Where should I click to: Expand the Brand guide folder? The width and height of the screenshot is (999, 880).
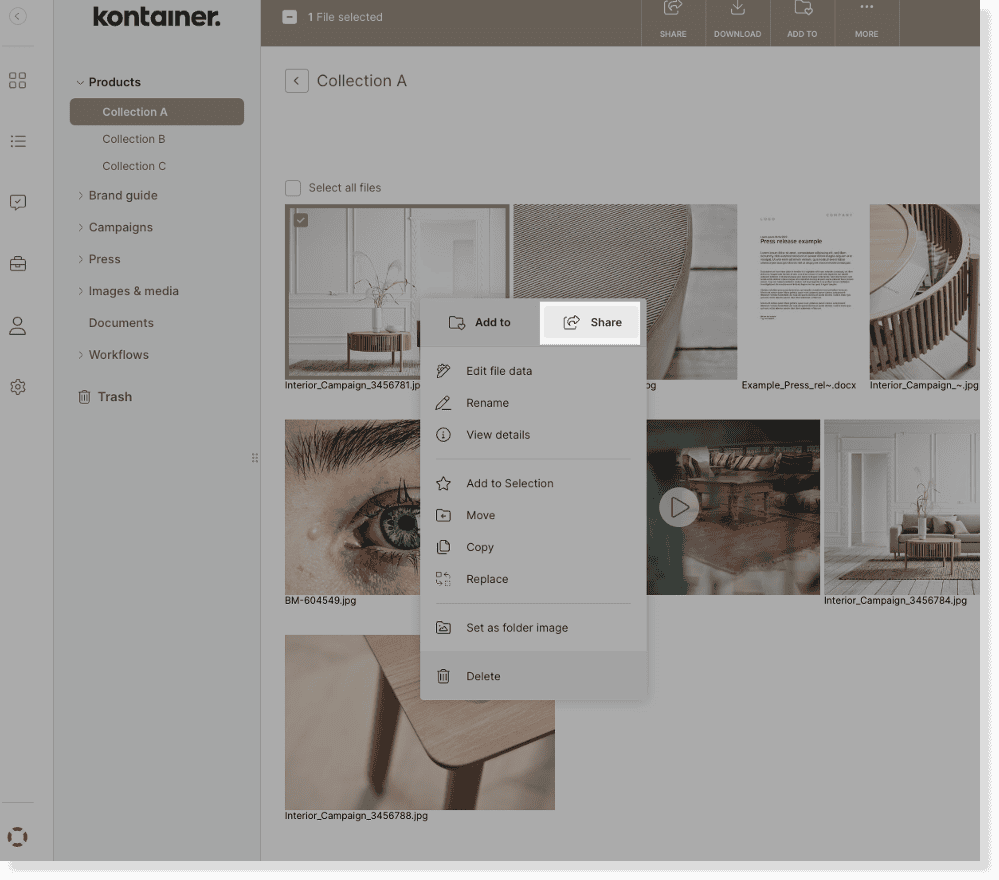81,196
